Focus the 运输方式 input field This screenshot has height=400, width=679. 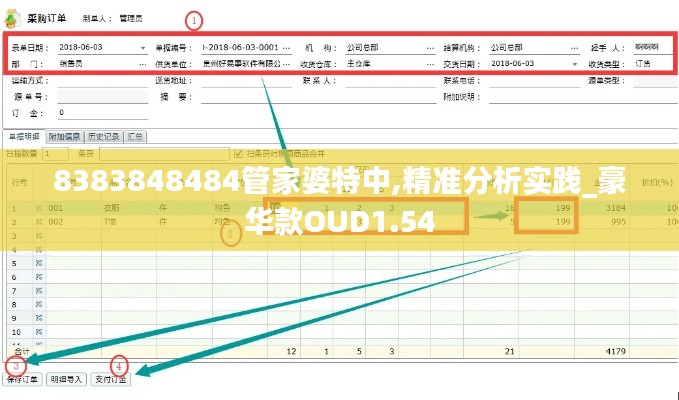[103, 81]
